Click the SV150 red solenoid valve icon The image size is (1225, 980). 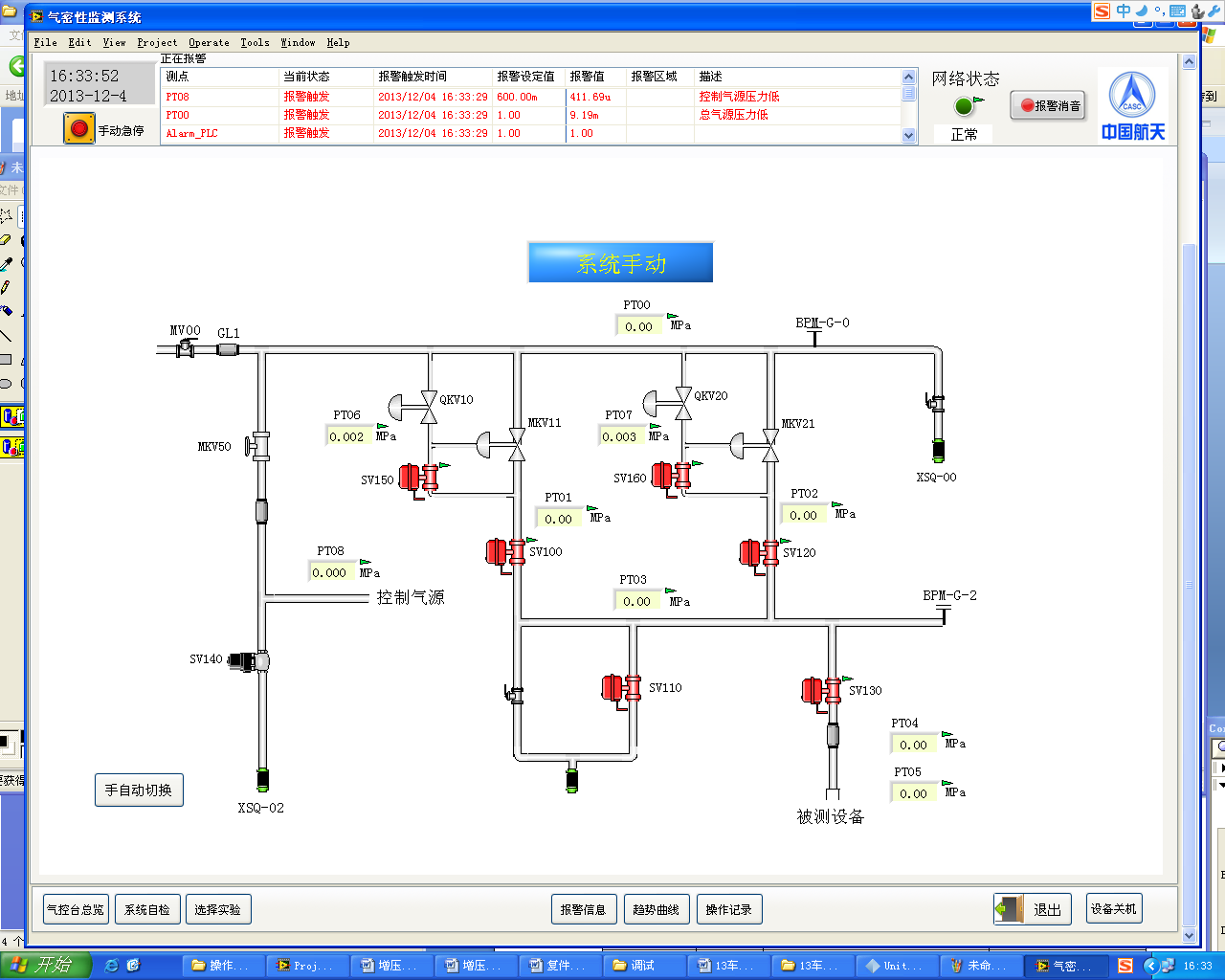click(417, 478)
